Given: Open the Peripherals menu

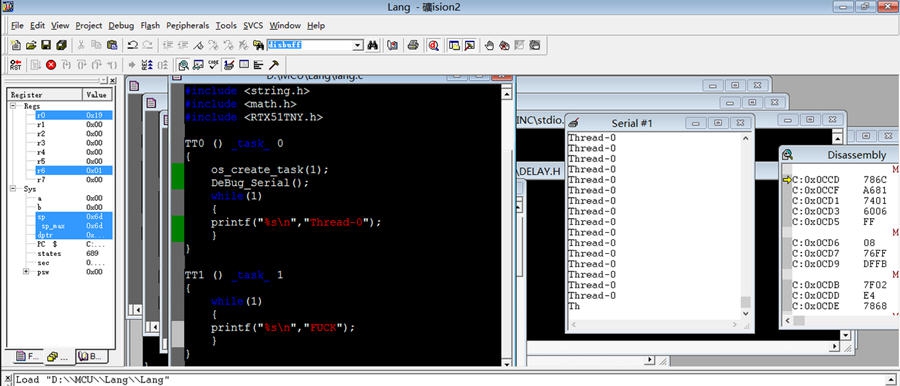Looking at the screenshot, I should tap(188, 26).
